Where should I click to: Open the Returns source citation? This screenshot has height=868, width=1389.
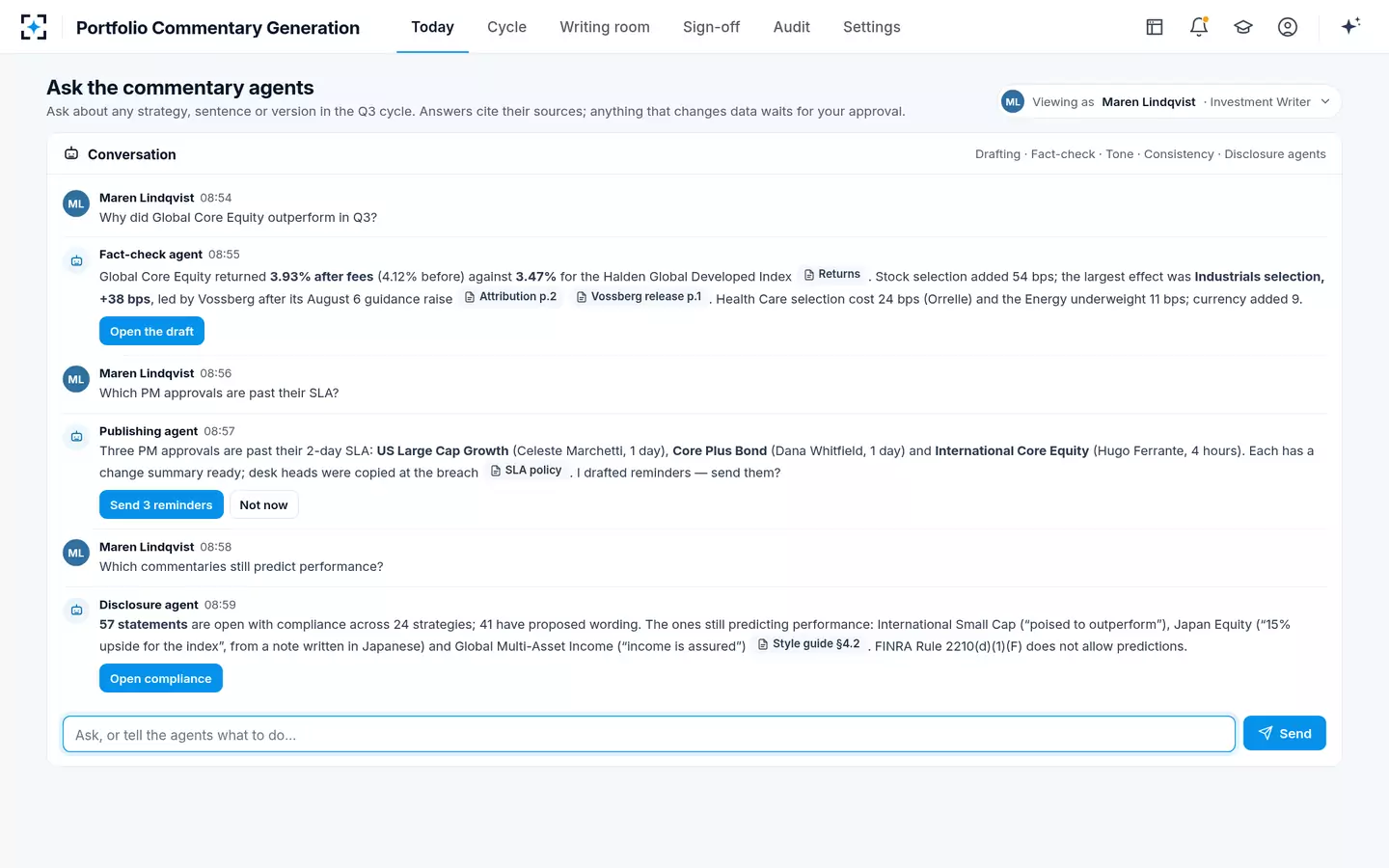[x=832, y=275]
